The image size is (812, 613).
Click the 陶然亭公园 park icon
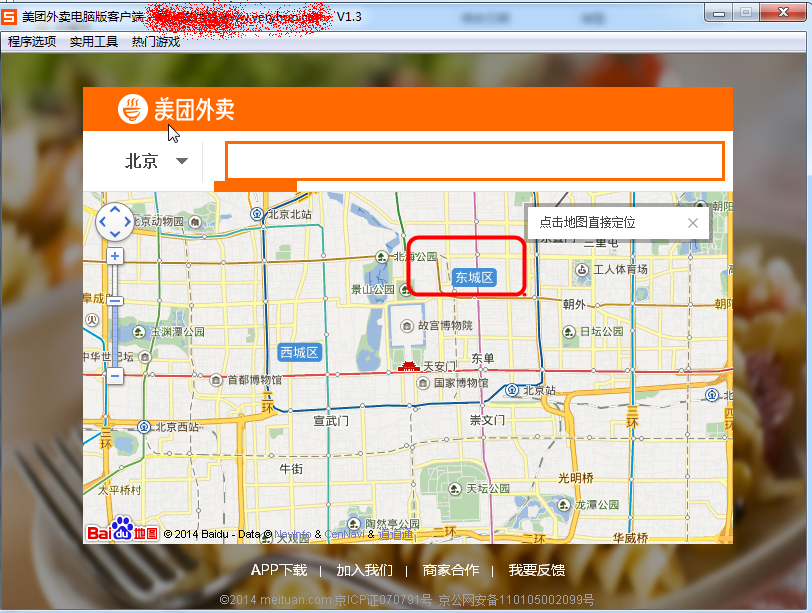(x=354, y=523)
